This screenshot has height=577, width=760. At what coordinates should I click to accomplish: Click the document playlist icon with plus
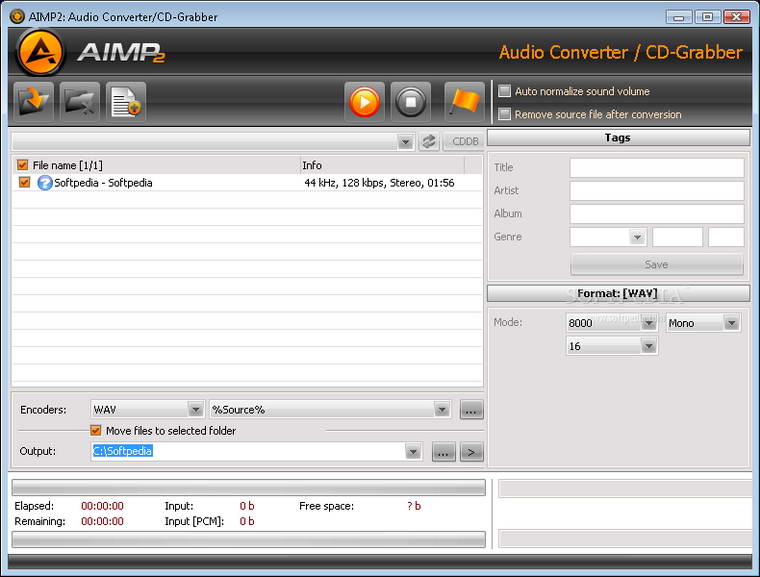[x=126, y=102]
